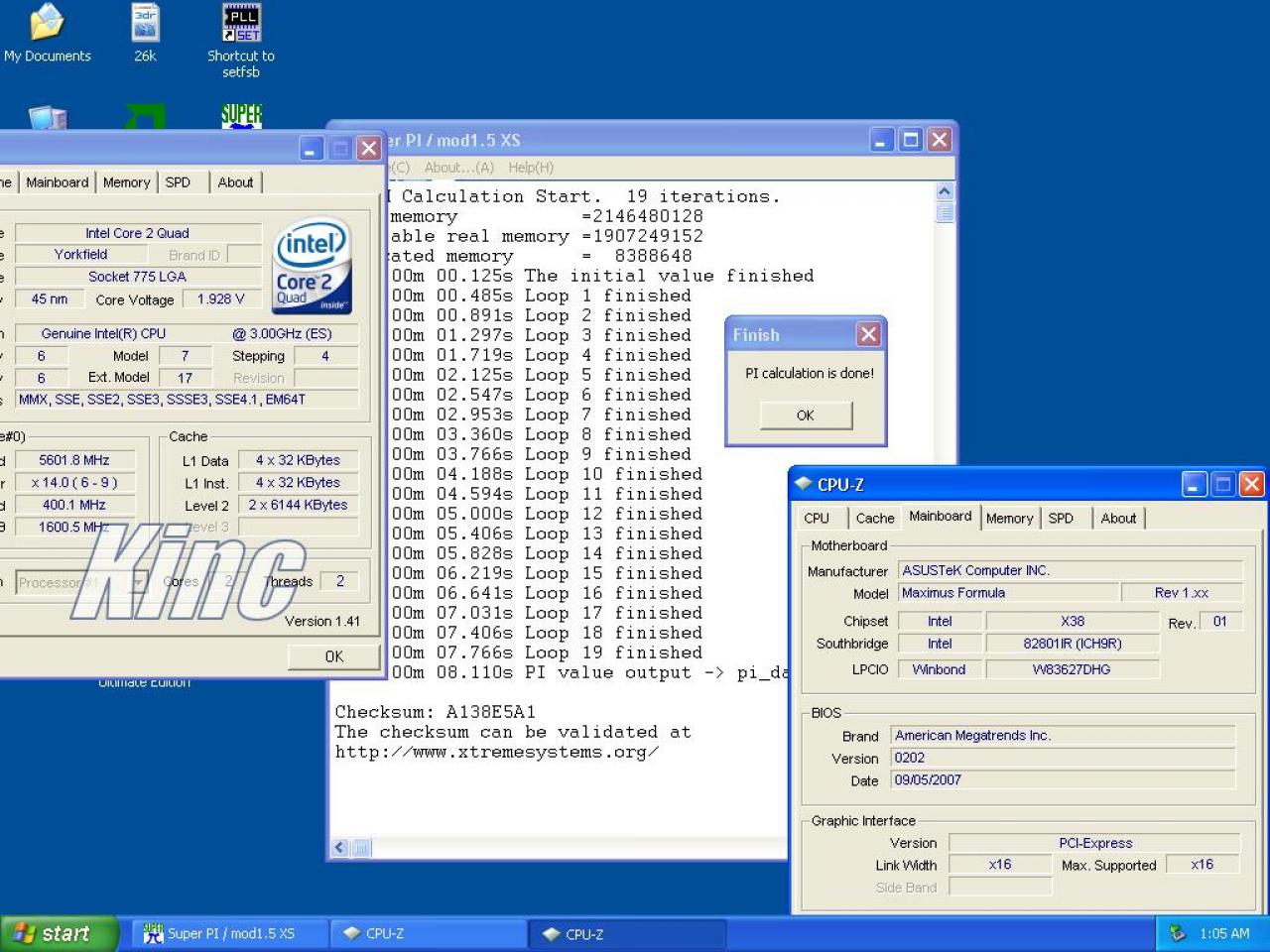Viewport: 1270px width, 952px height.
Task: Select the Cache tab in right CPU-Z window
Action: [874, 518]
